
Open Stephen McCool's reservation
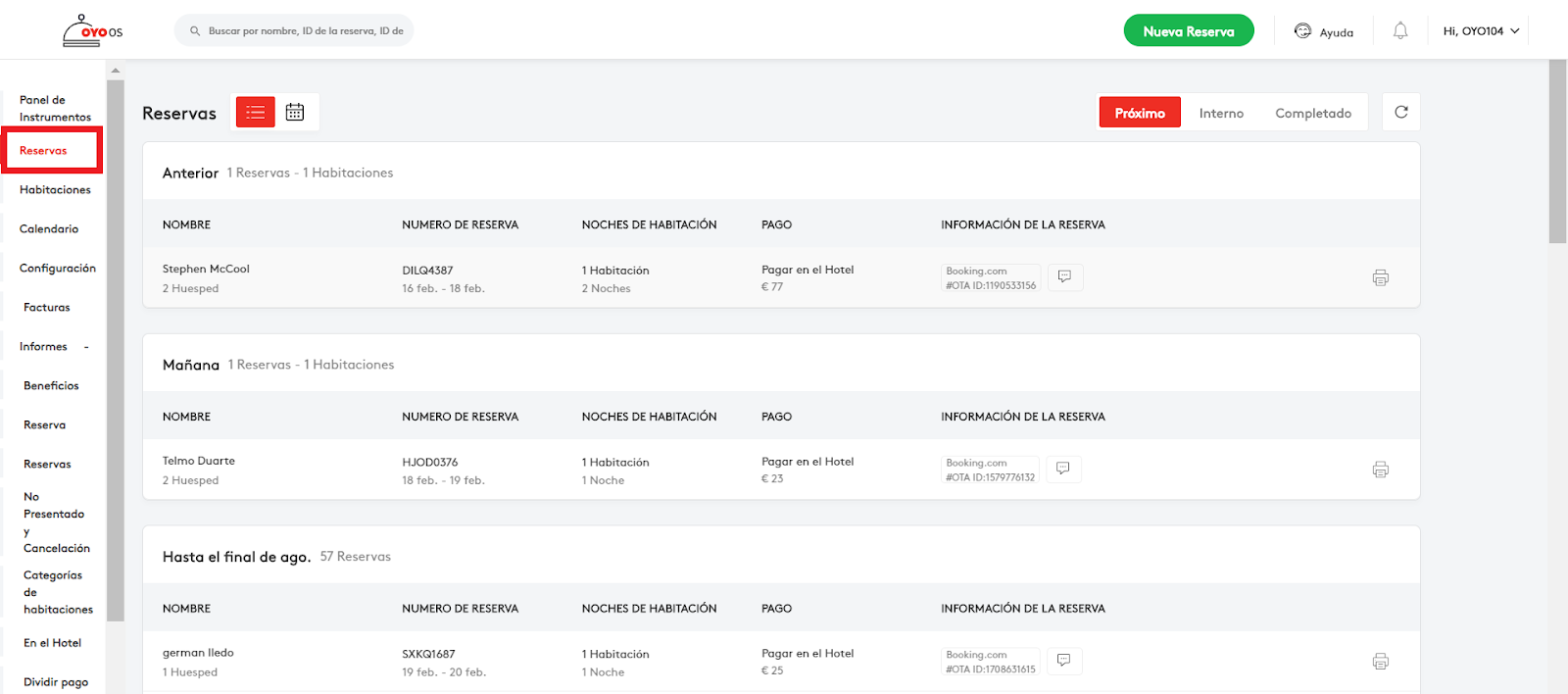point(206,269)
